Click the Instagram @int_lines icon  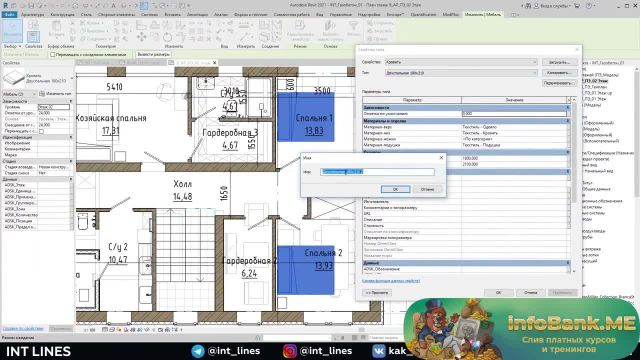(290, 351)
